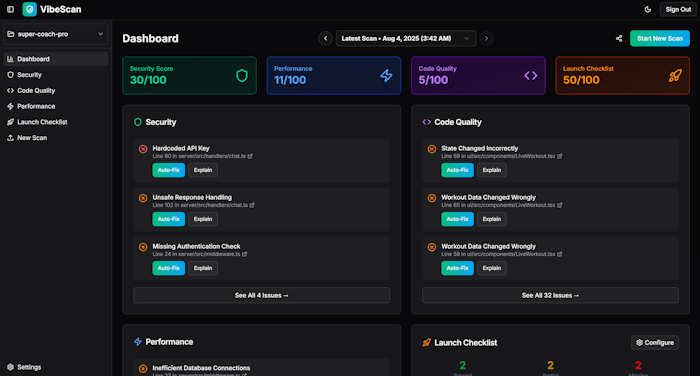The image size is (700, 376).
Task: Open external link for LiveWorkout.tsx line 65
Action: 560,205
